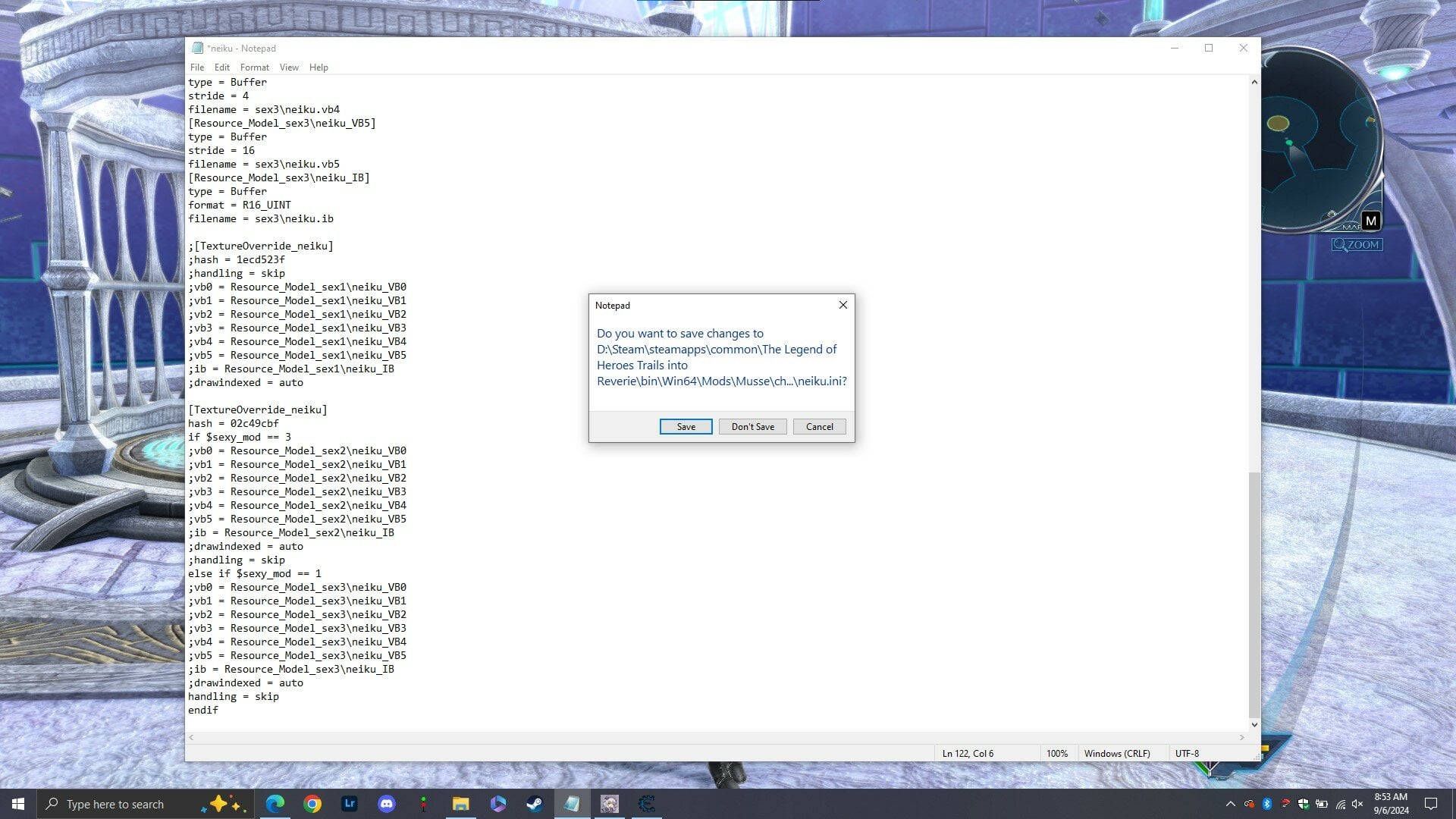
Task: Open Discord from the taskbar
Action: click(x=386, y=804)
